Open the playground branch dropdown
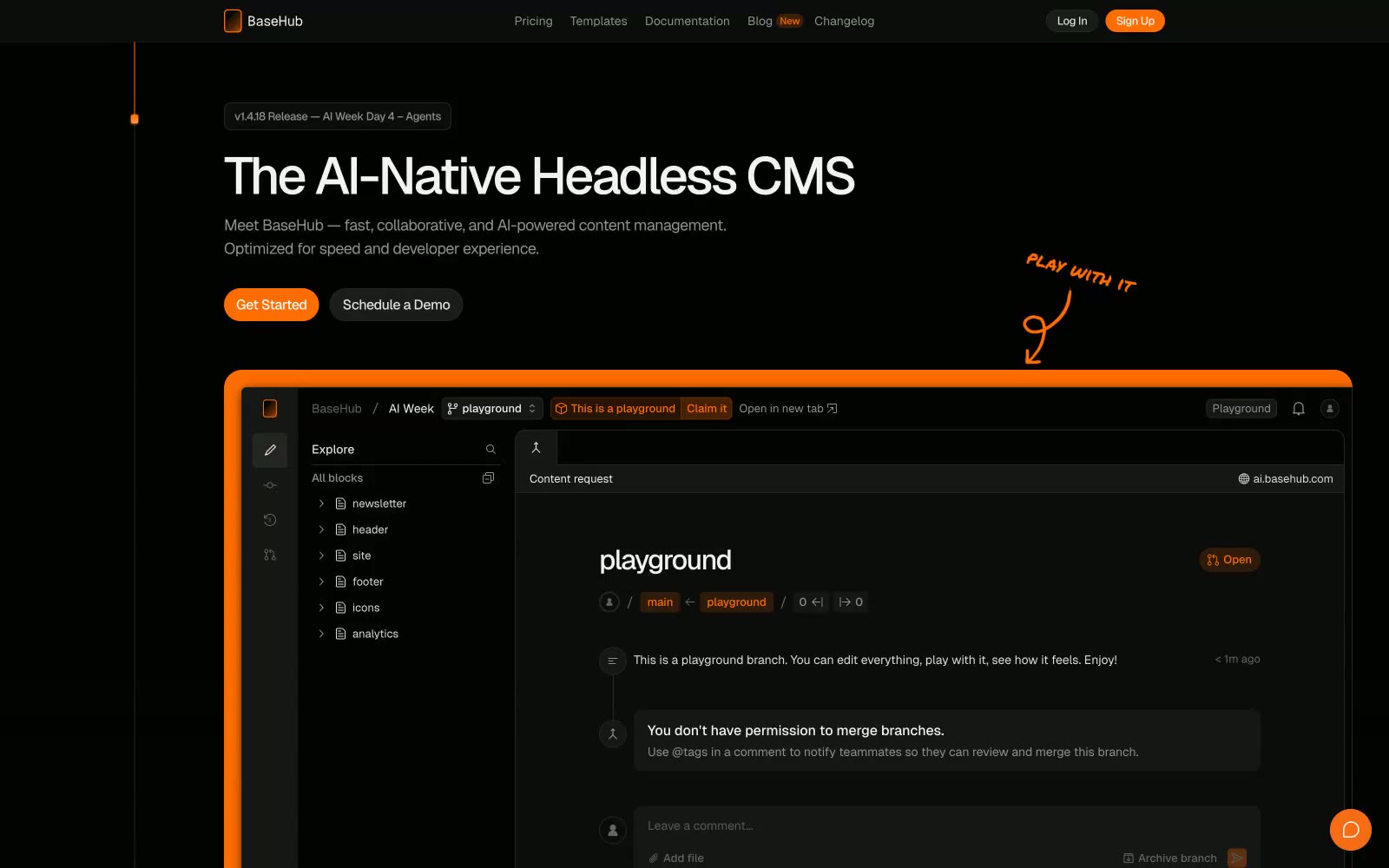 point(492,409)
